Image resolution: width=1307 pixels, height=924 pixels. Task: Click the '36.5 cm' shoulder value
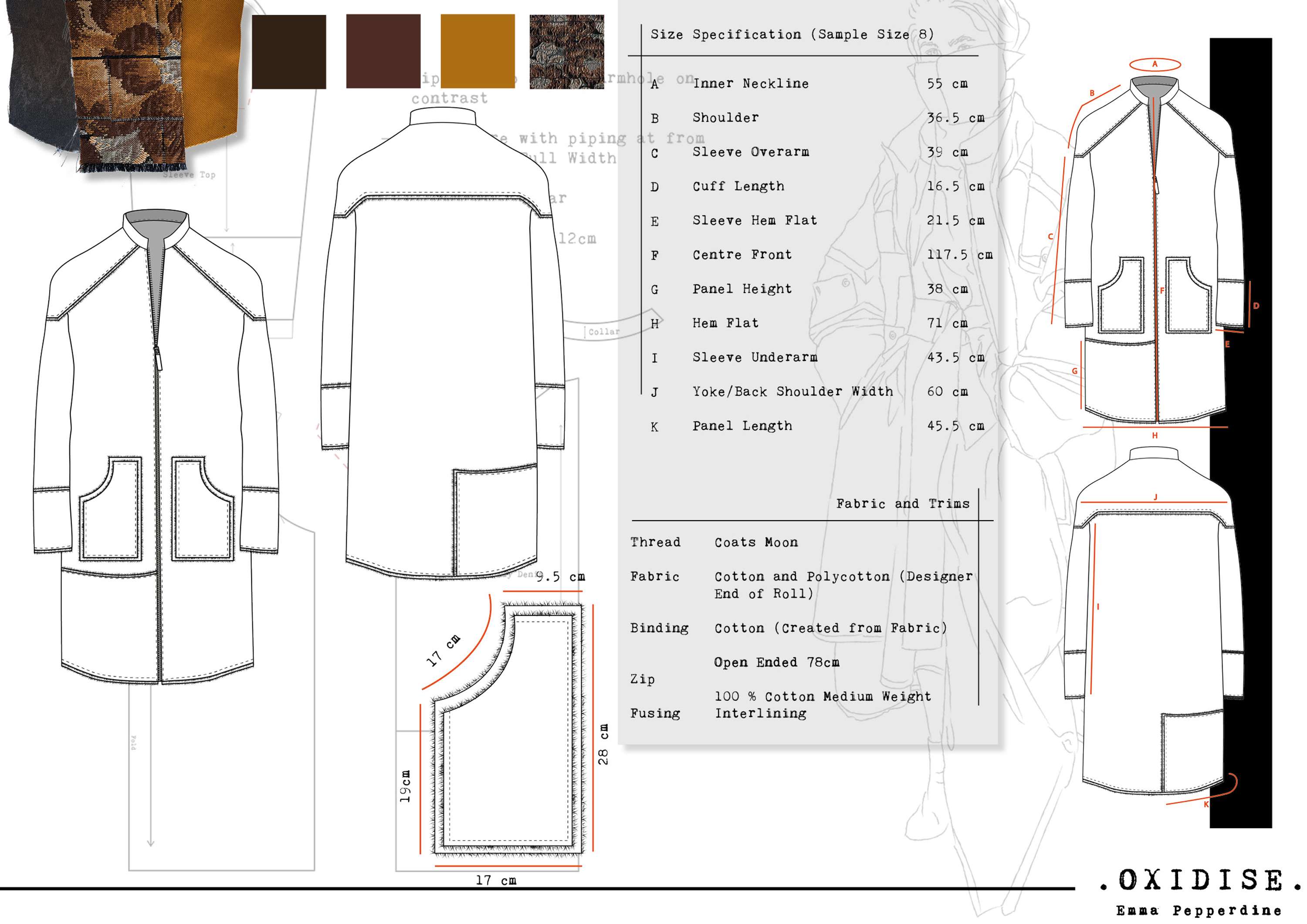955,118
